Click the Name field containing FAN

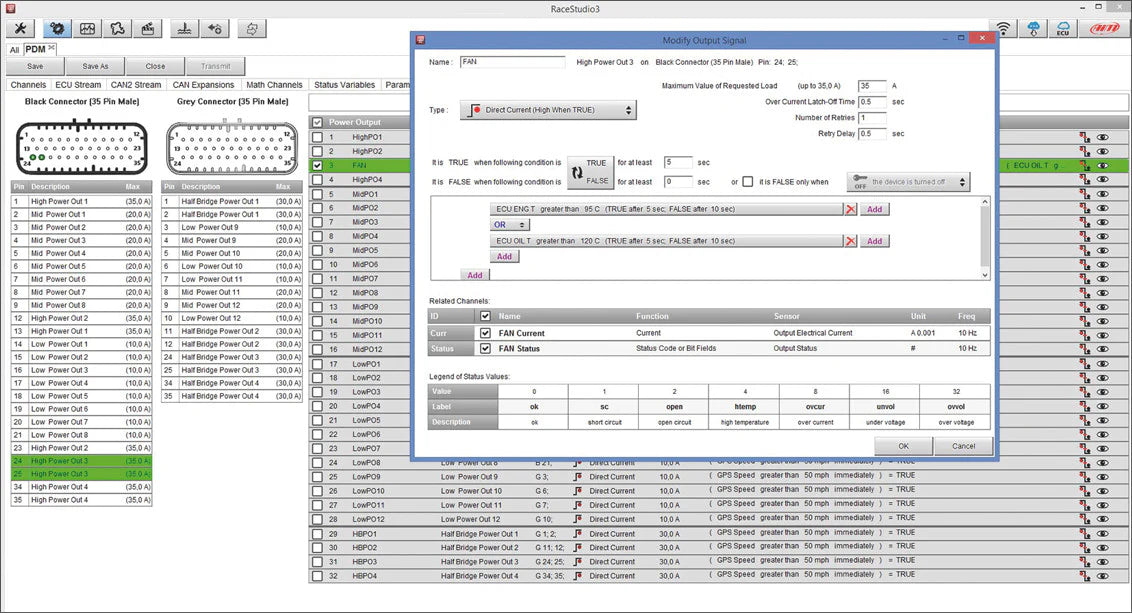tap(512, 62)
